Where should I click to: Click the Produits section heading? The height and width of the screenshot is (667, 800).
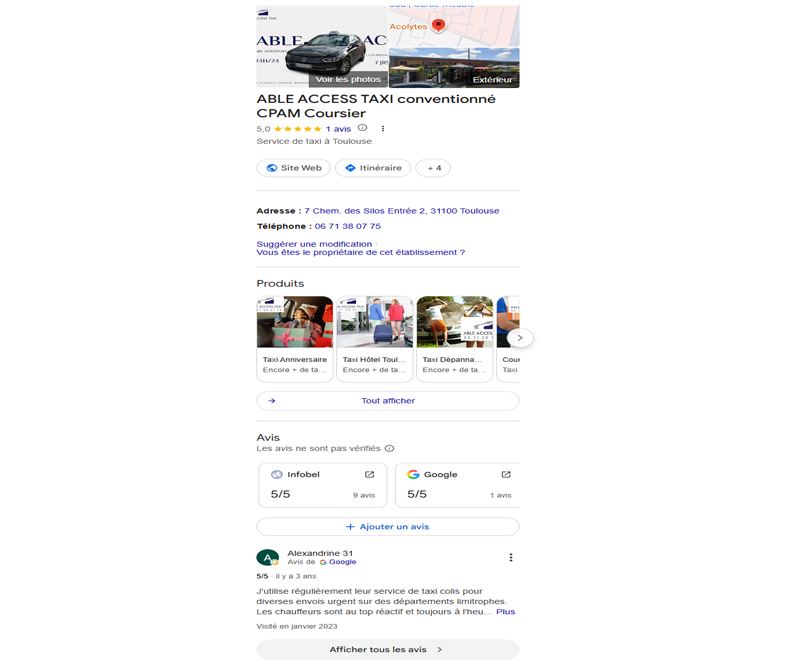[x=280, y=284]
